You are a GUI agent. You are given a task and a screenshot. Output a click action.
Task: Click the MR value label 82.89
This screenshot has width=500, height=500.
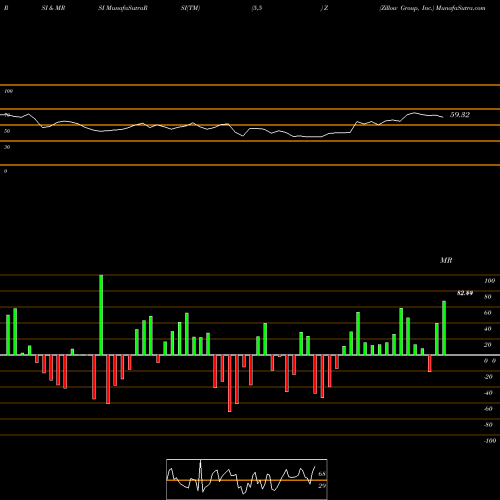tap(465, 293)
